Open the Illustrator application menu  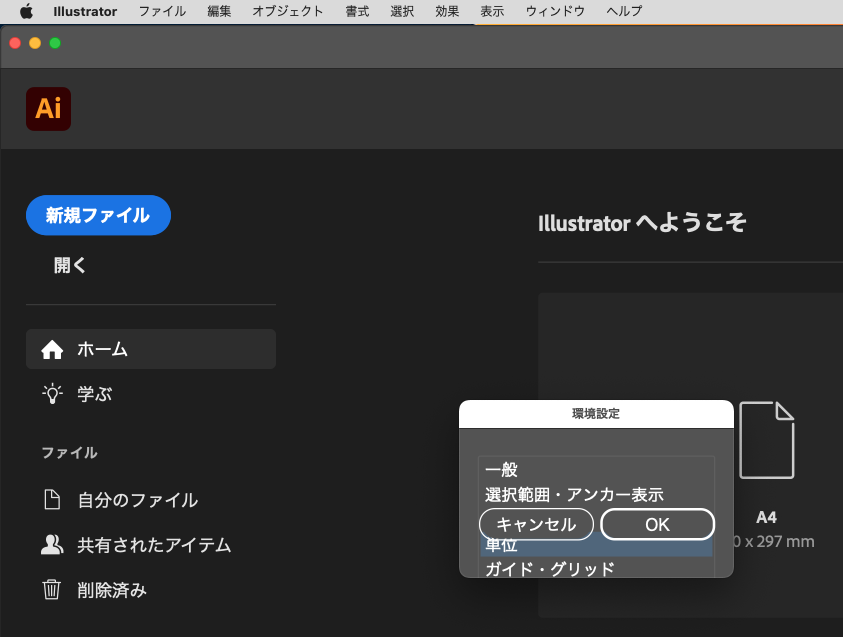pos(85,11)
